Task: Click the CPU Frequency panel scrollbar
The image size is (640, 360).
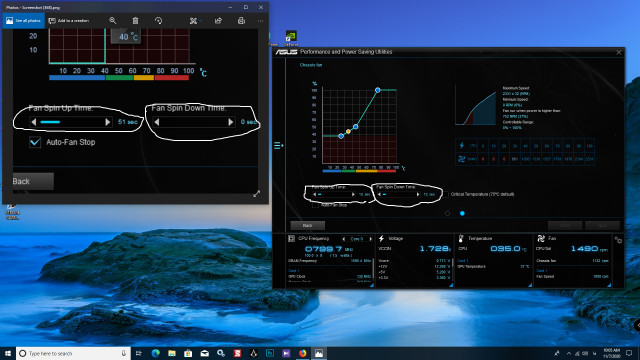Action: (x=373, y=269)
